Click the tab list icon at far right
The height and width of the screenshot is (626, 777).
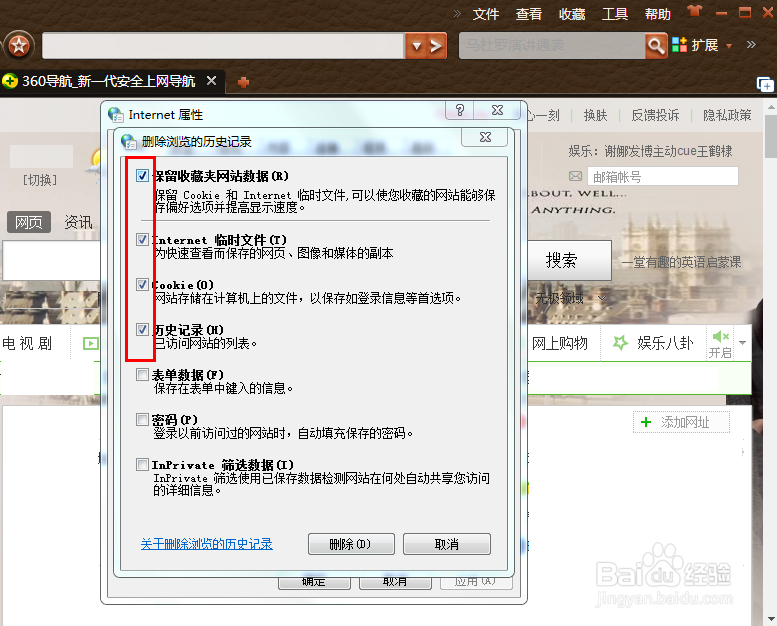point(765,84)
